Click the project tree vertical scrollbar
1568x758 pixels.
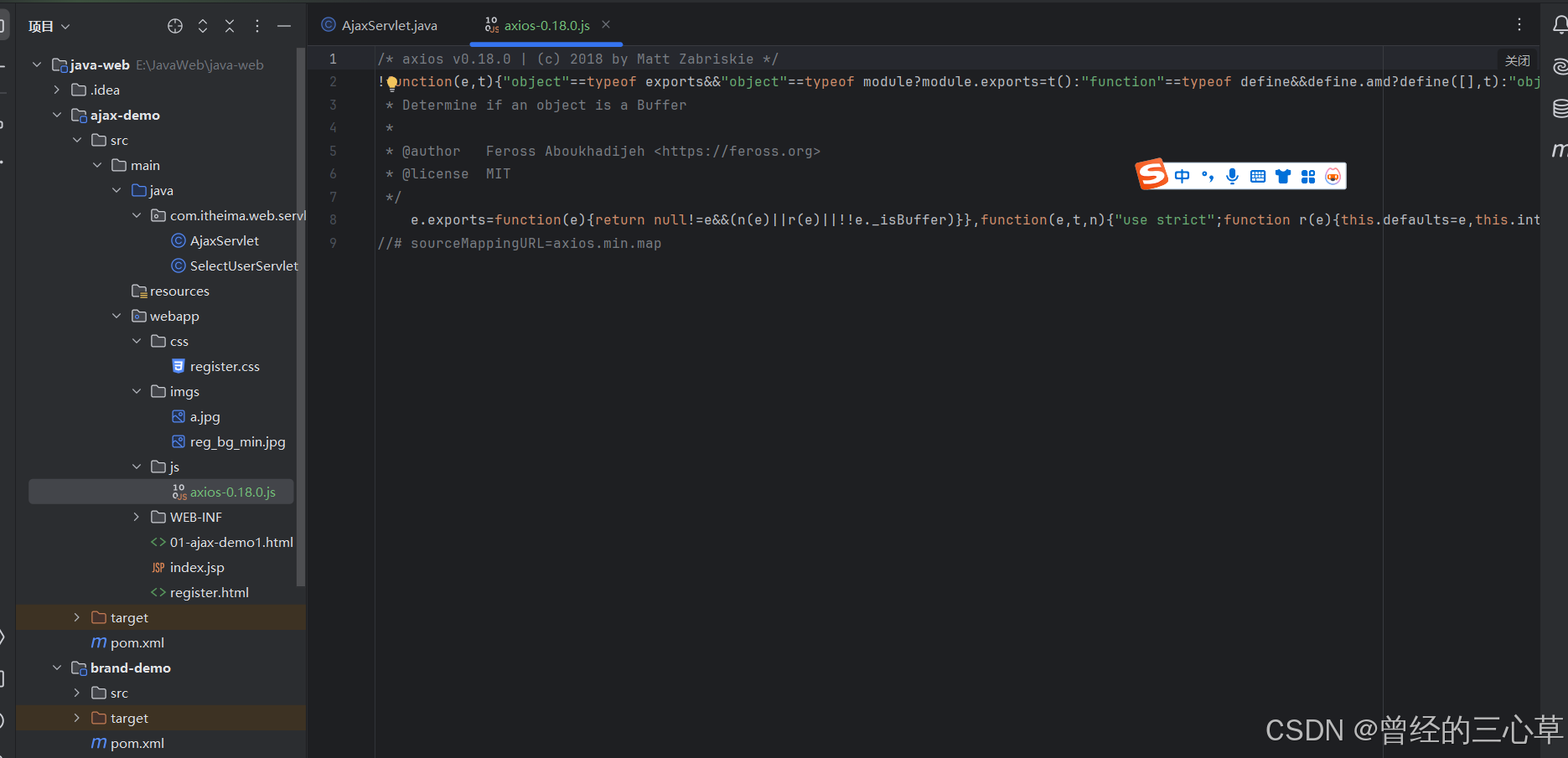tap(300, 318)
